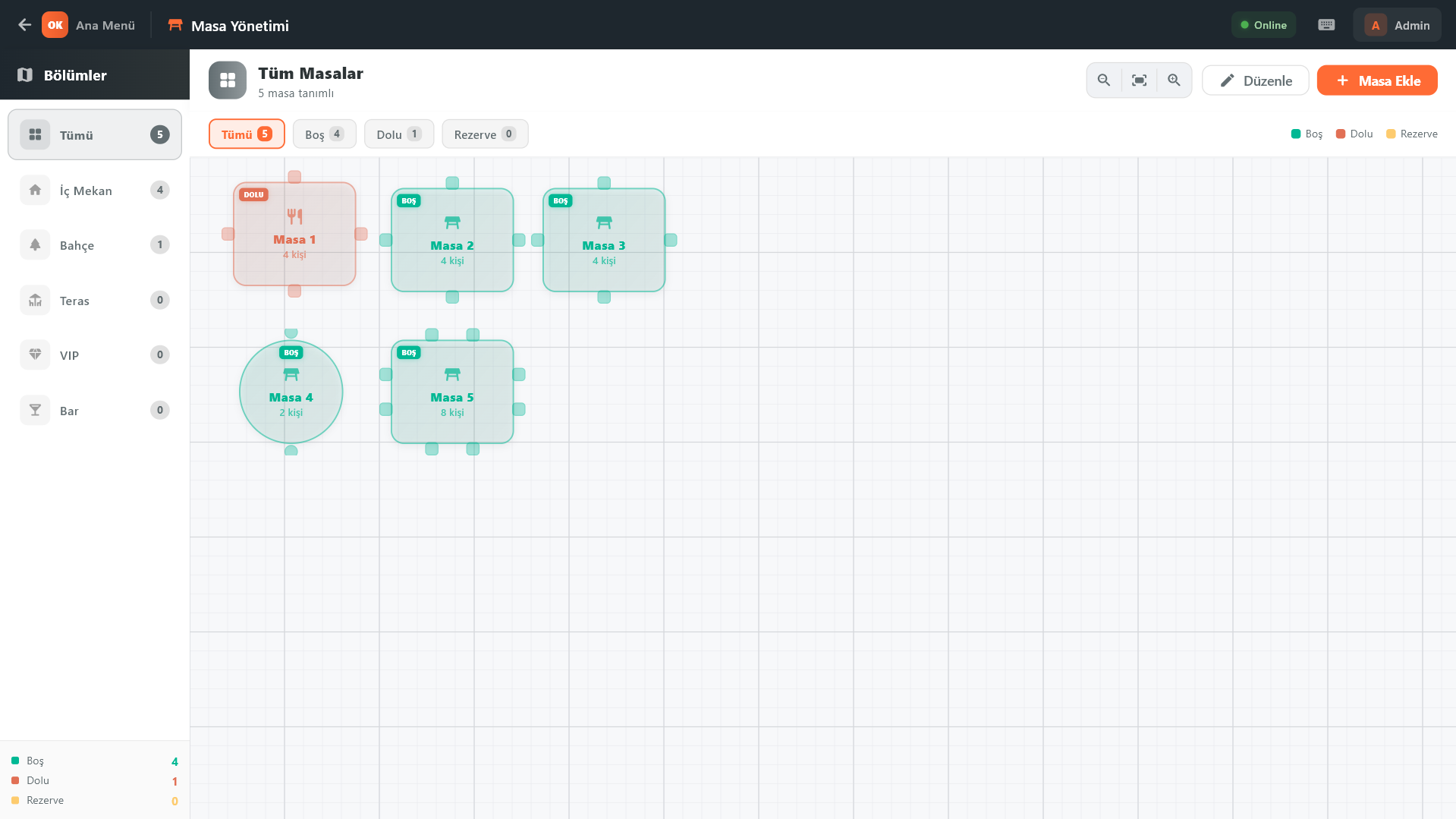Screen dimensions: 1456x819
Task: Open the Bahçe section
Action: [95, 245]
